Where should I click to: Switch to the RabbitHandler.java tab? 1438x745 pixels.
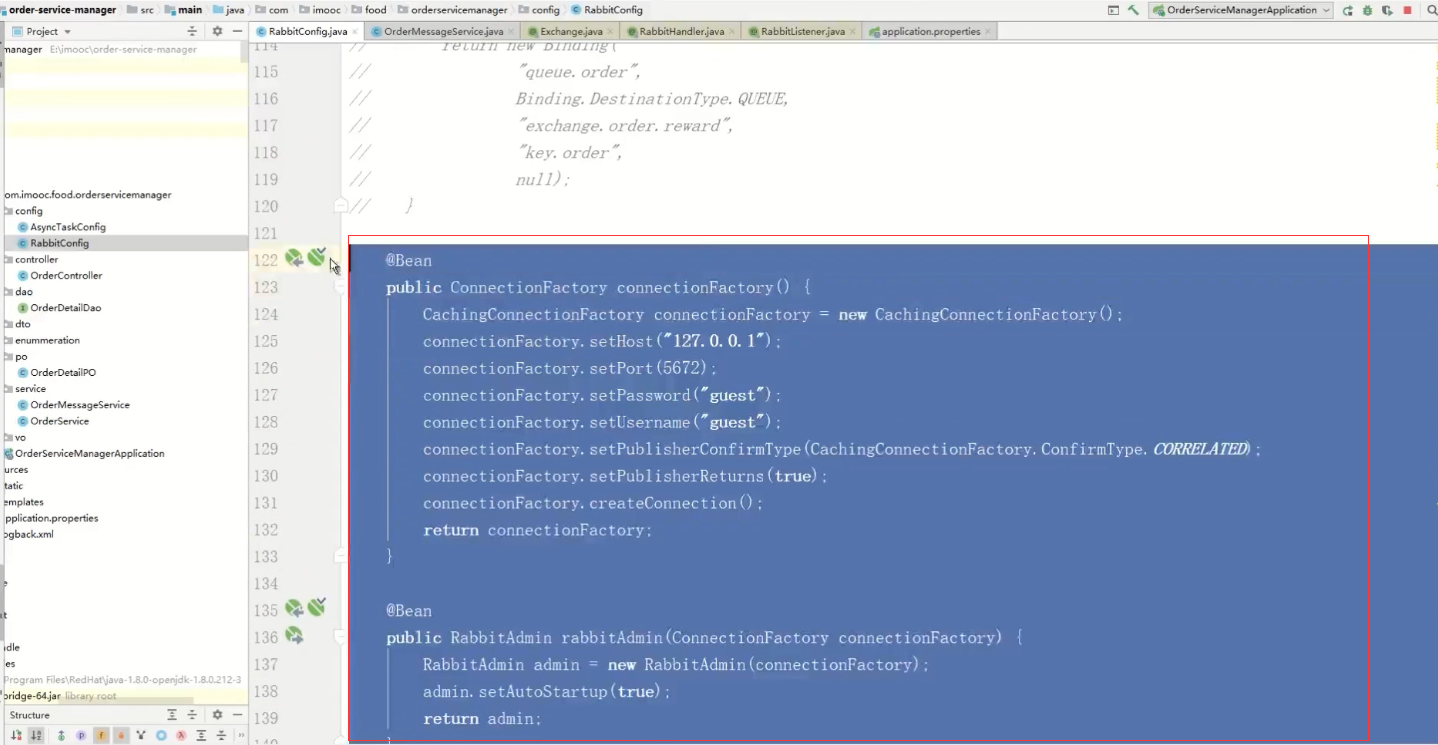[681, 31]
